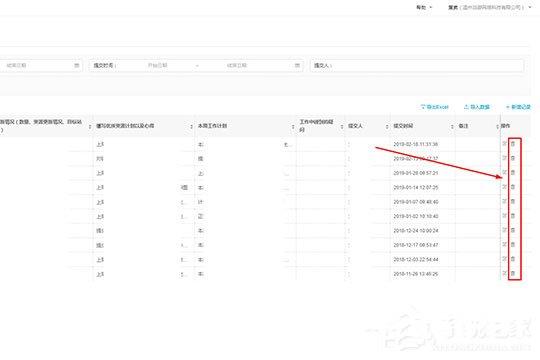Open the user account dropdown at top right
The height and width of the screenshot is (360, 540).
[x=489, y=7]
